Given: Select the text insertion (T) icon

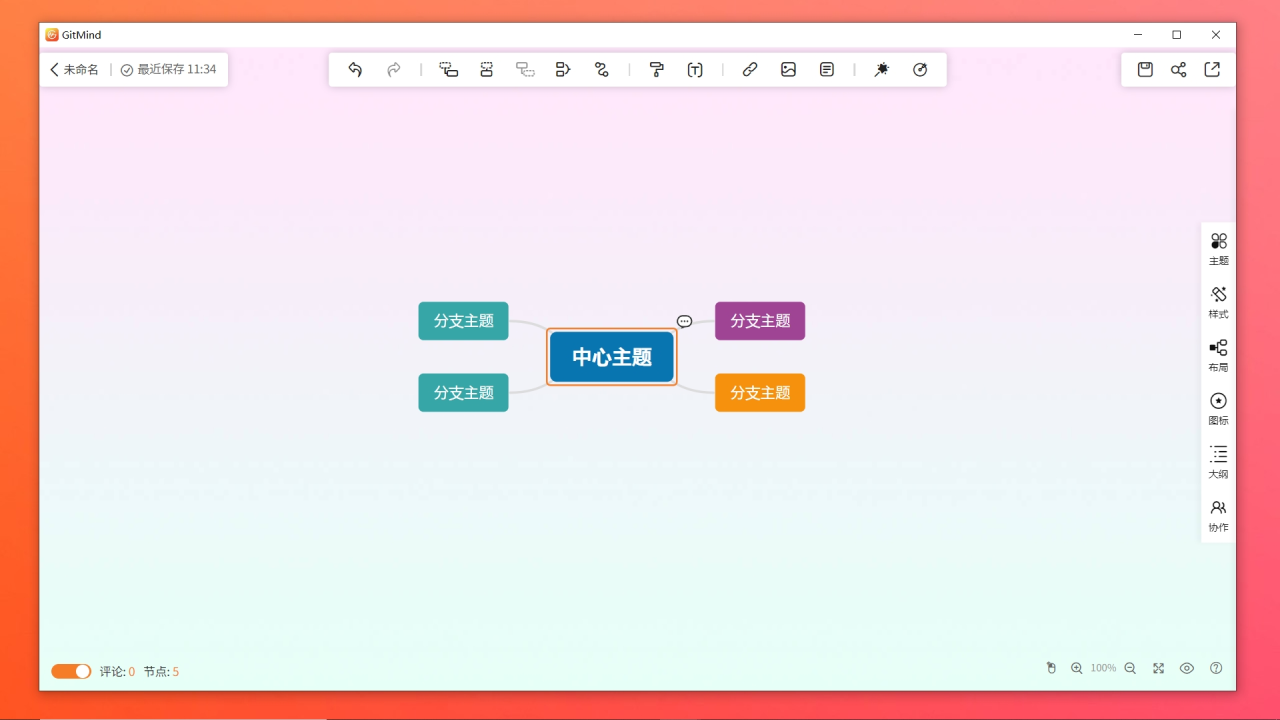Looking at the screenshot, I should [694, 69].
